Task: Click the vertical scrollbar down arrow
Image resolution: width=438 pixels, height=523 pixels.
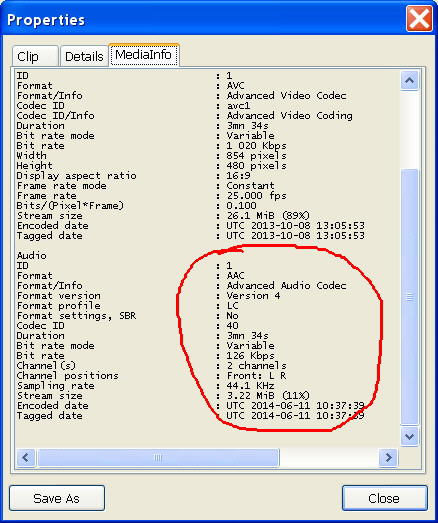Action: coord(409,436)
